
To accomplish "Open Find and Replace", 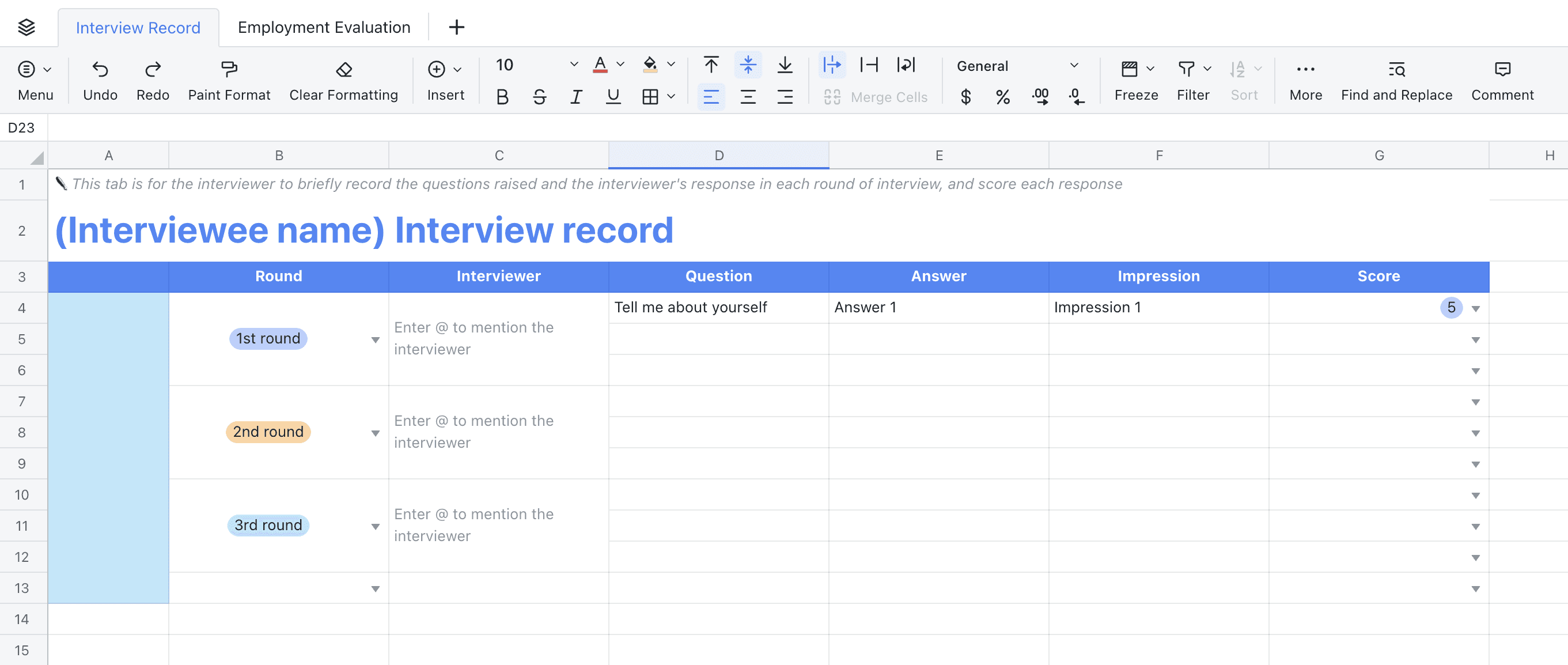I will coord(1396,69).
